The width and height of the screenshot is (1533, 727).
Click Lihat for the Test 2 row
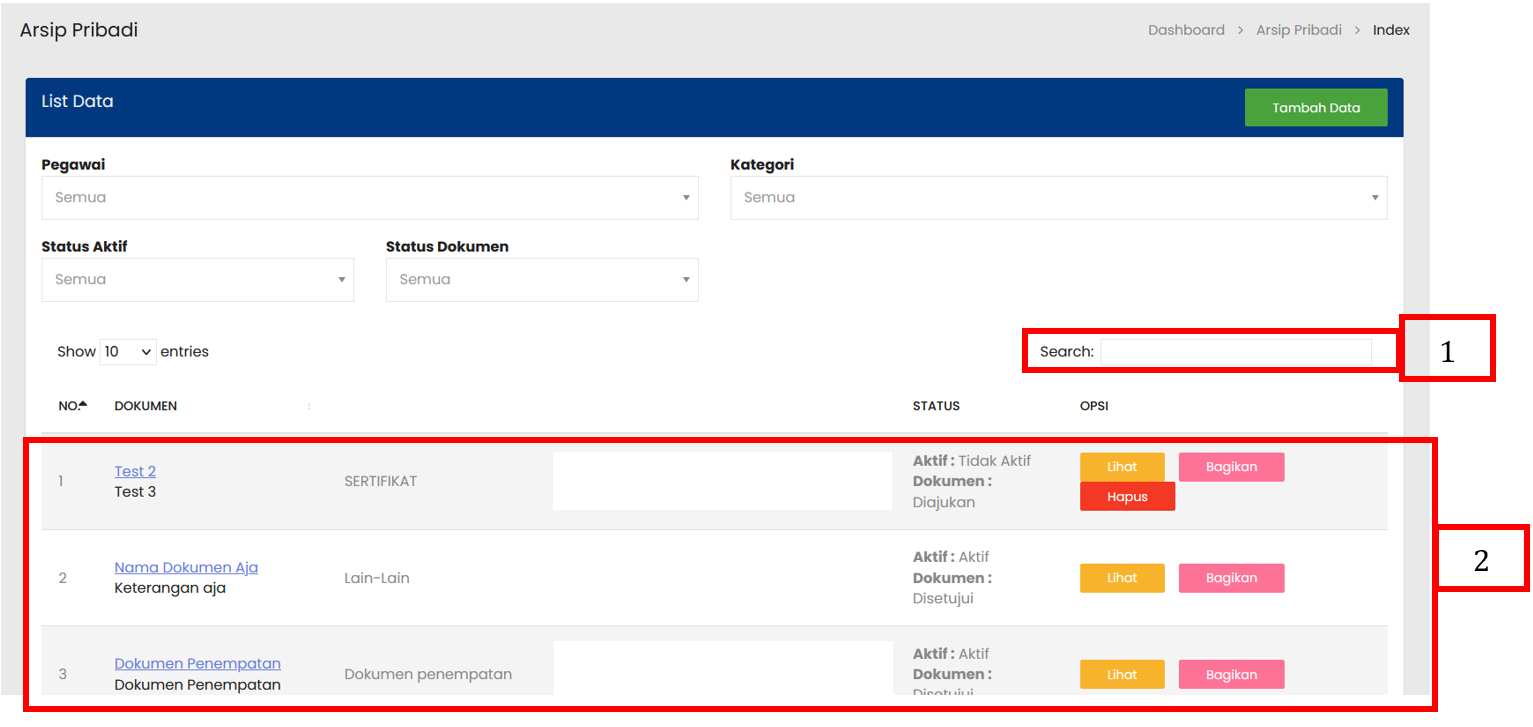pyautogui.click(x=1122, y=467)
